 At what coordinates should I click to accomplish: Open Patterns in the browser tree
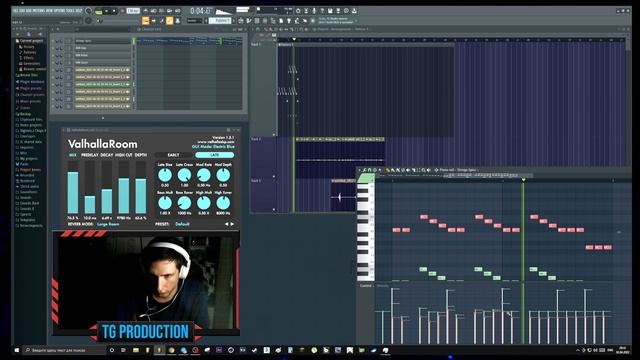pos(29,52)
